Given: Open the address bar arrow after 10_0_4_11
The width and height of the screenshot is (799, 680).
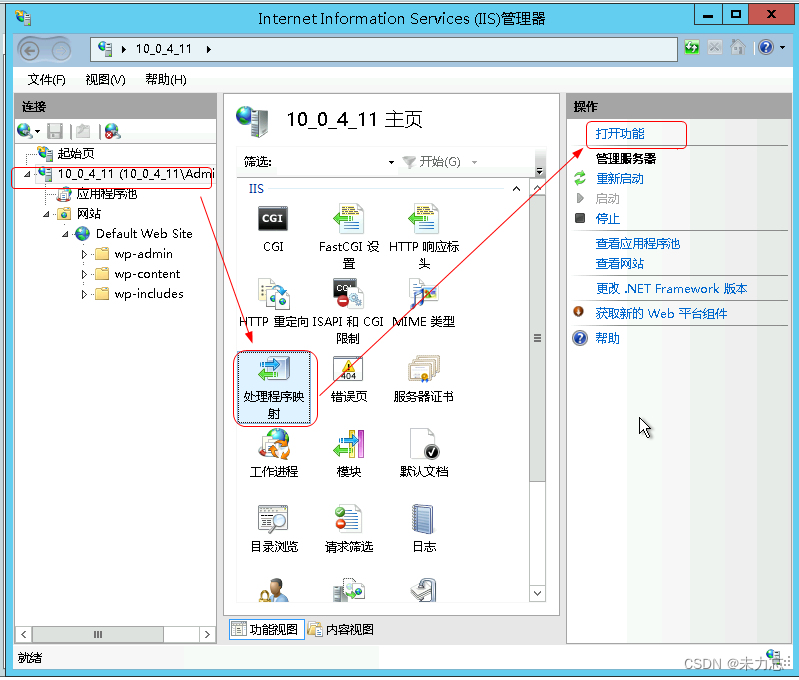Looking at the screenshot, I should point(208,49).
